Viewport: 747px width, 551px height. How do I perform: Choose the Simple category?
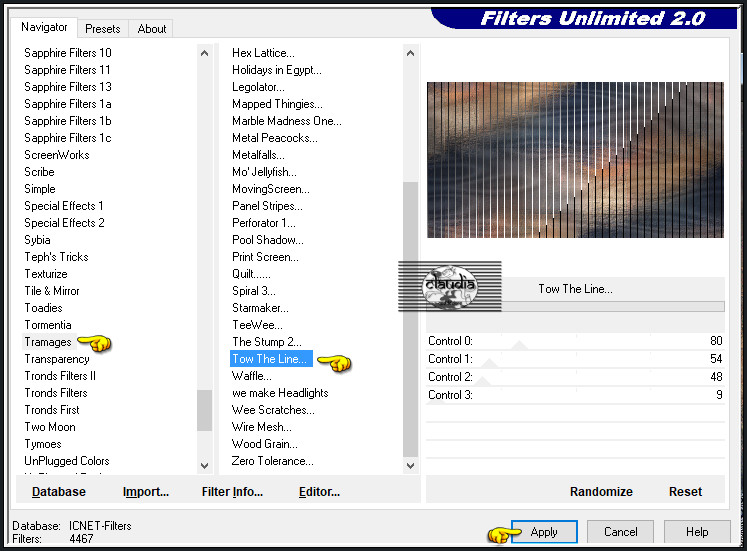[x=40, y=189]
